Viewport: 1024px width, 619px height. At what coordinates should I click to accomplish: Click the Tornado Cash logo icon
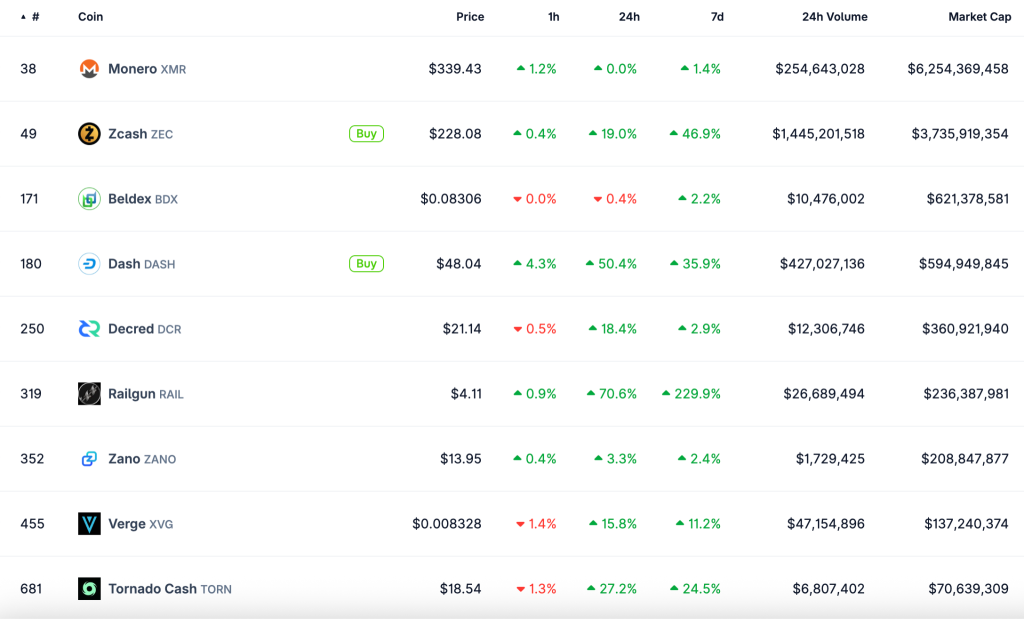point(89,589)
